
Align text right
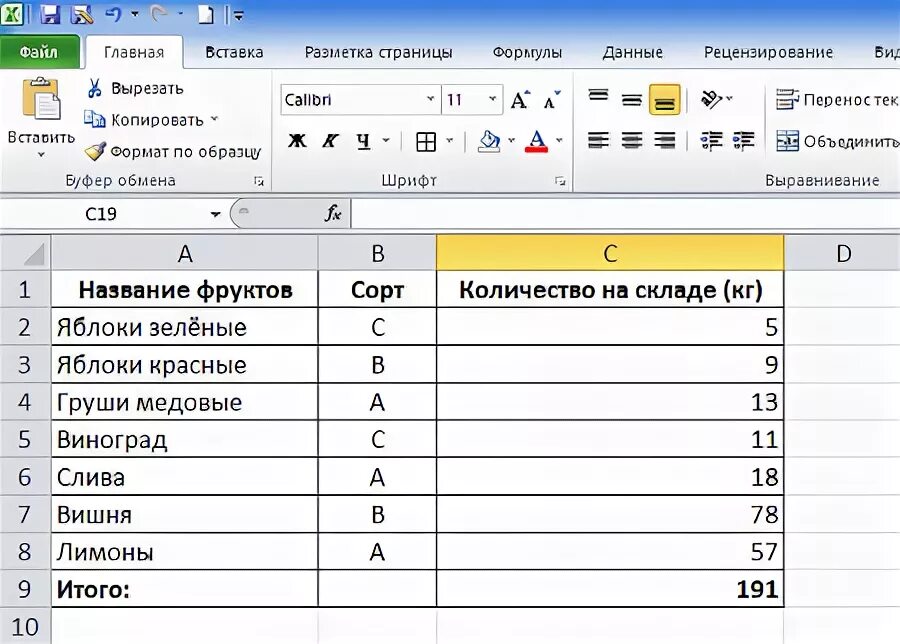[665, 141]
